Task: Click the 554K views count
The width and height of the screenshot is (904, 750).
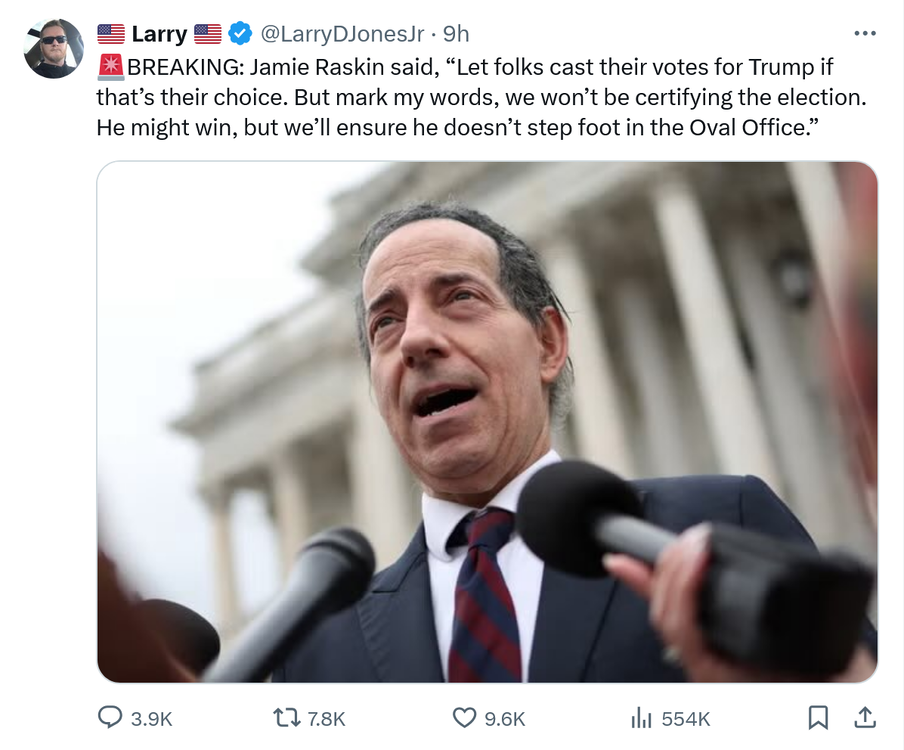Action: [685, 718]
